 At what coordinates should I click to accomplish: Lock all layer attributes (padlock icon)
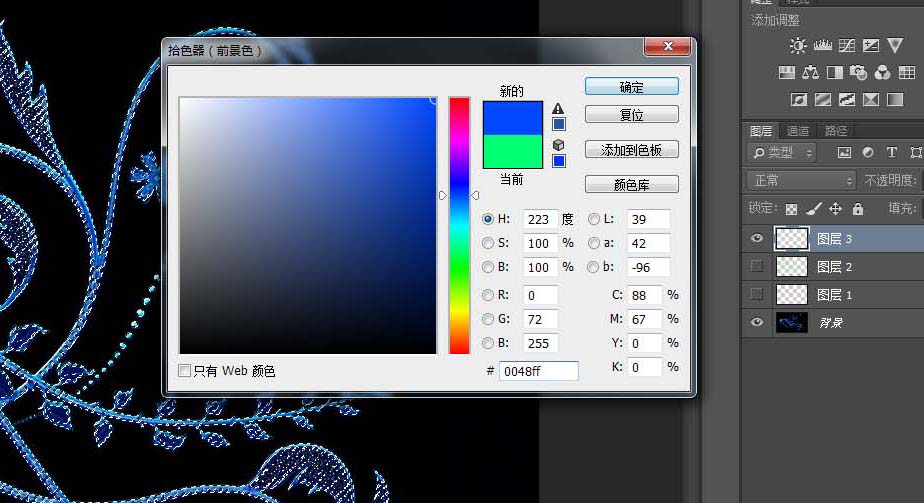pyautogui.click(x=858, y=209)
